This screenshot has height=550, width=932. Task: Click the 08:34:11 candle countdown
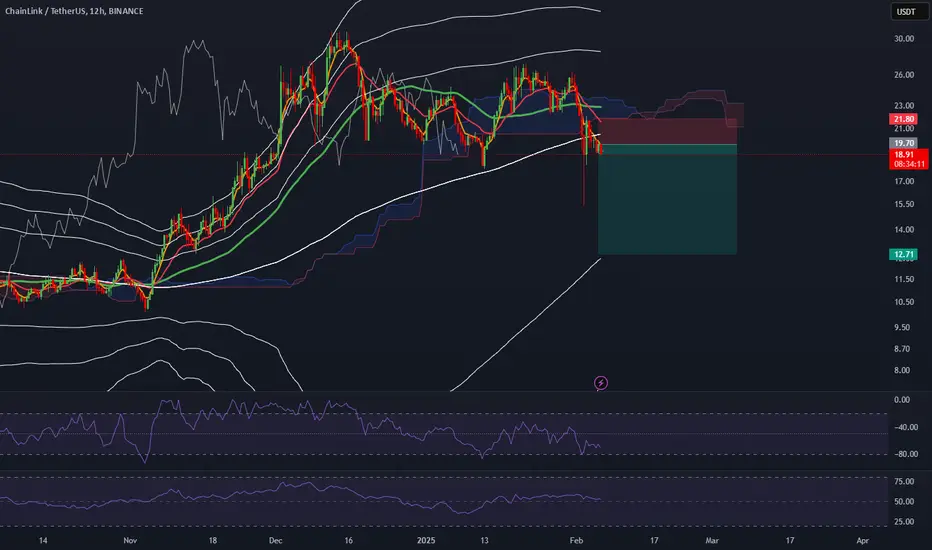coord(908,164)
